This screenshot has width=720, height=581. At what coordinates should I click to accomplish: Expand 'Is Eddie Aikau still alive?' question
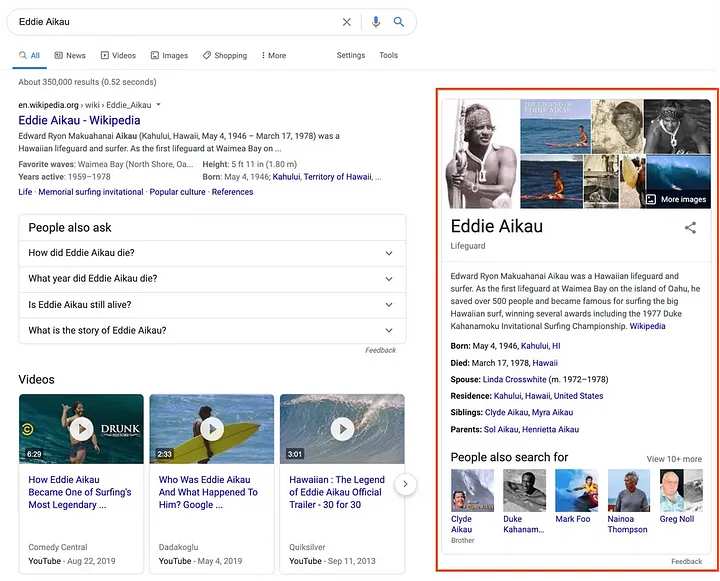pyautogui.click(x=212, y=305)
